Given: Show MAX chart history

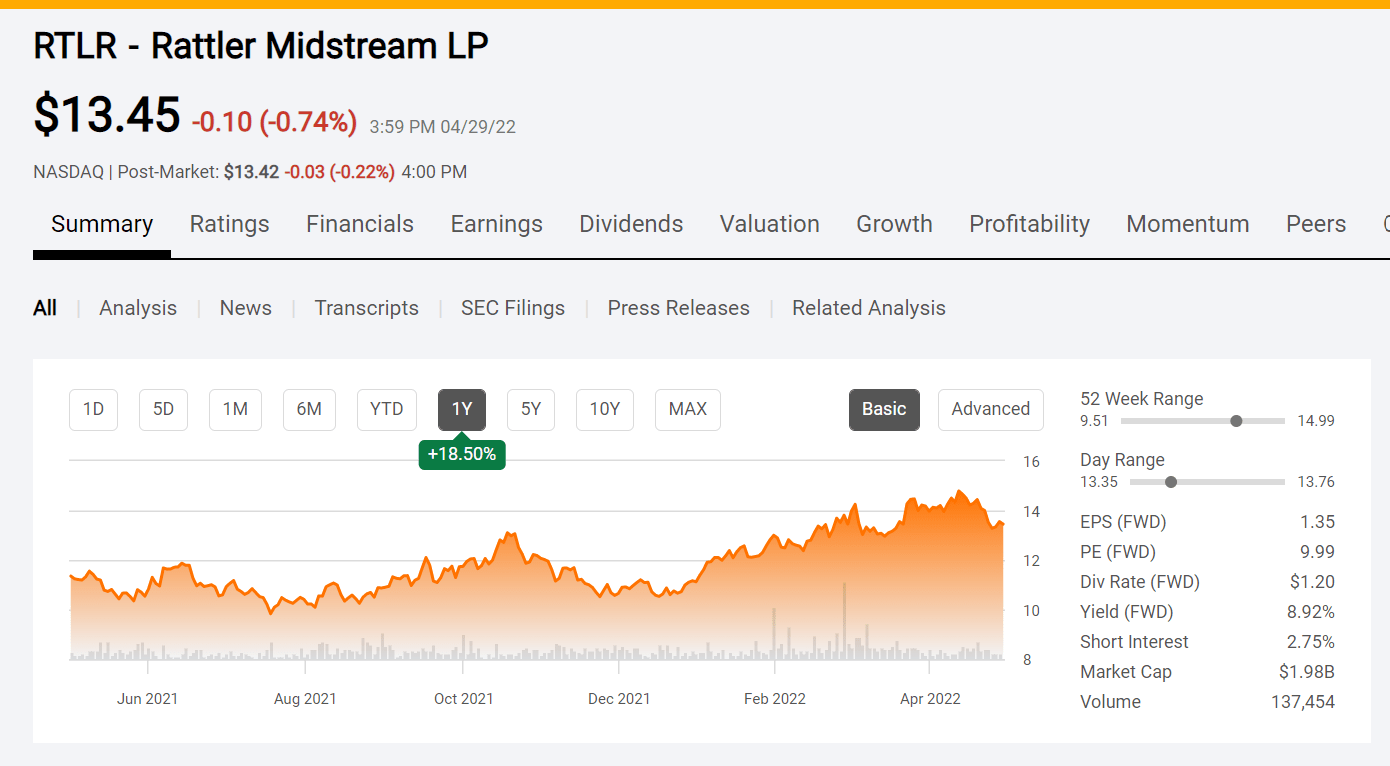Looking at the screenshot, I should point(688,409).
